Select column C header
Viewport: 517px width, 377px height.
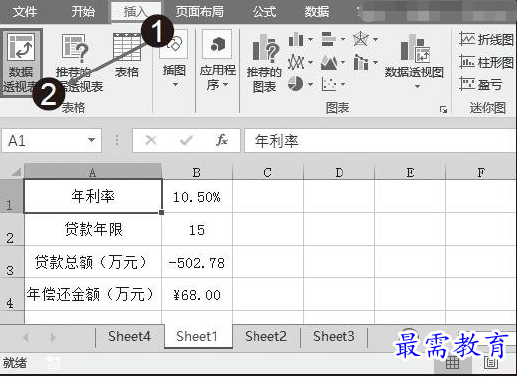[268, 172]
